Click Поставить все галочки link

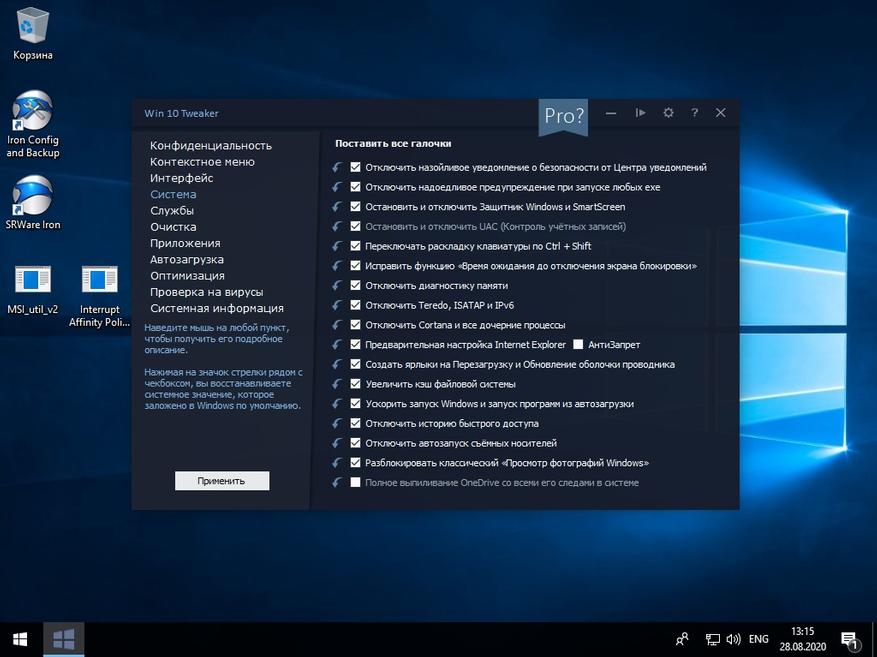point(393,144)
